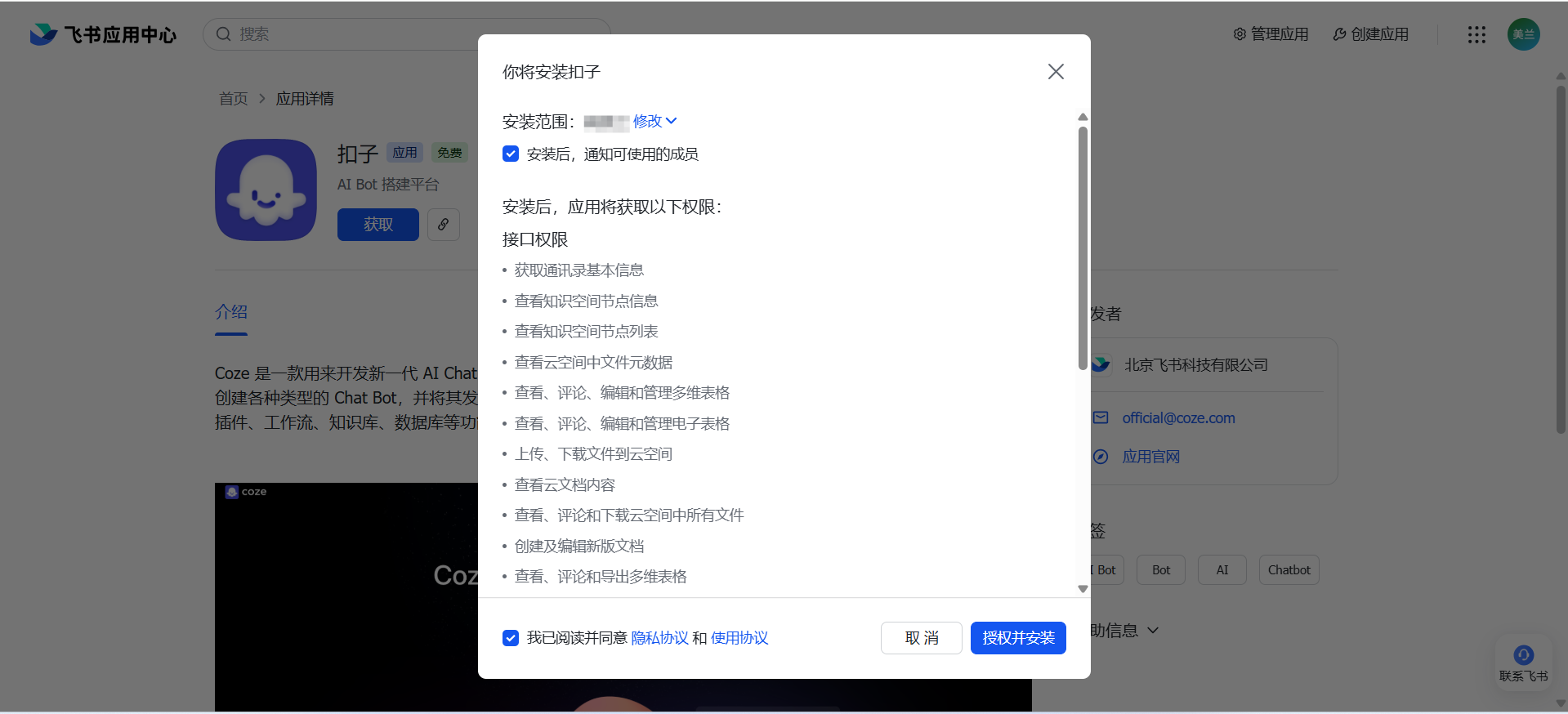Go to 首页 breadcrumb

point(233,99)
